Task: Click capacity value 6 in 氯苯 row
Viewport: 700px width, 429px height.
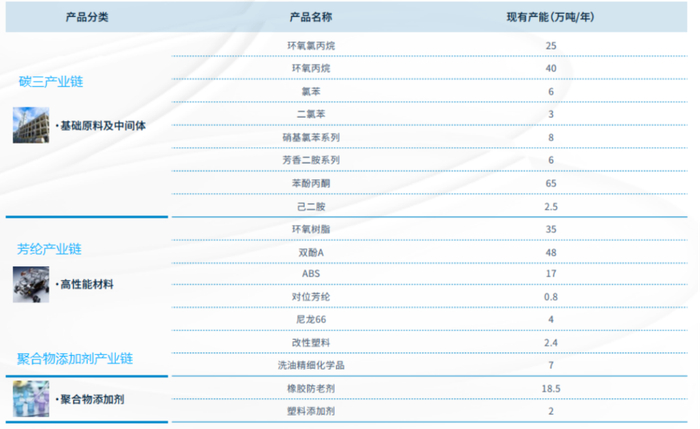Action: [551, 92]
